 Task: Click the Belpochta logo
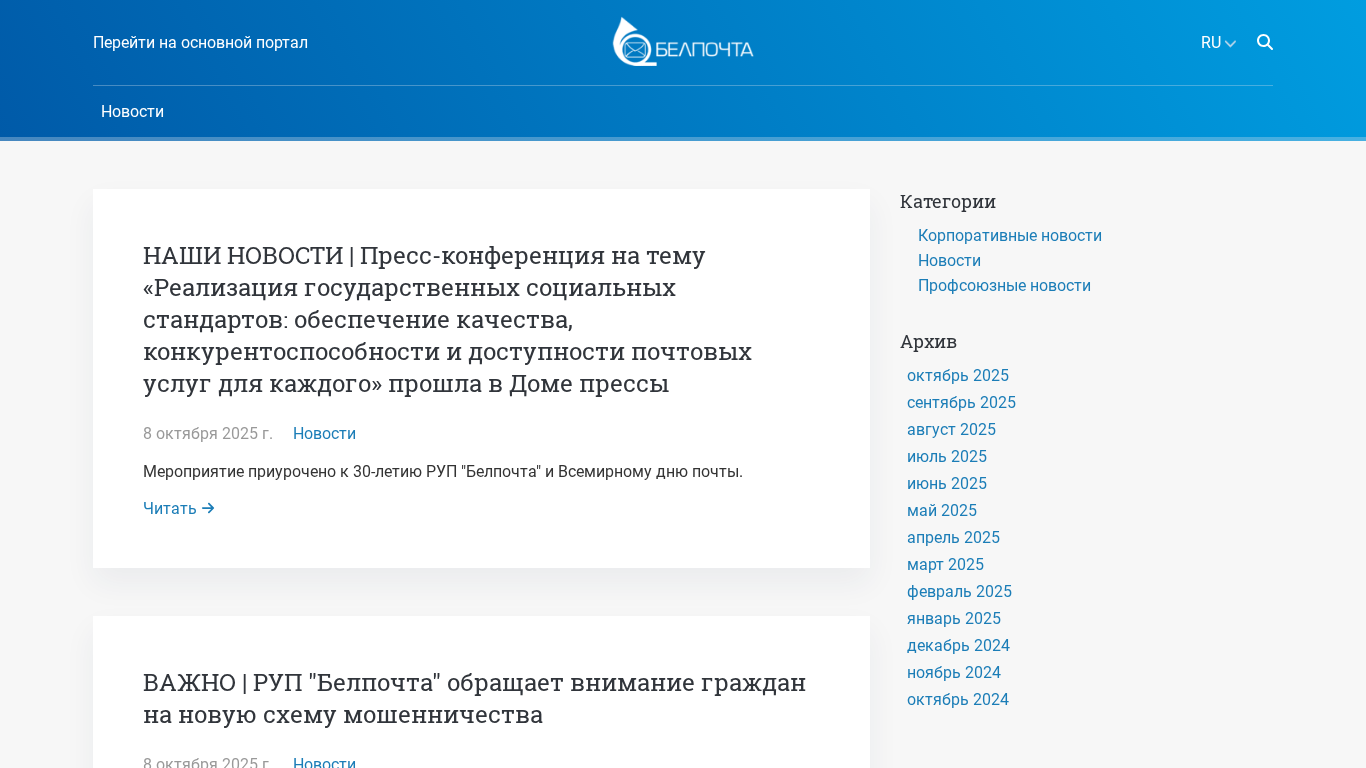pos(683,42)
